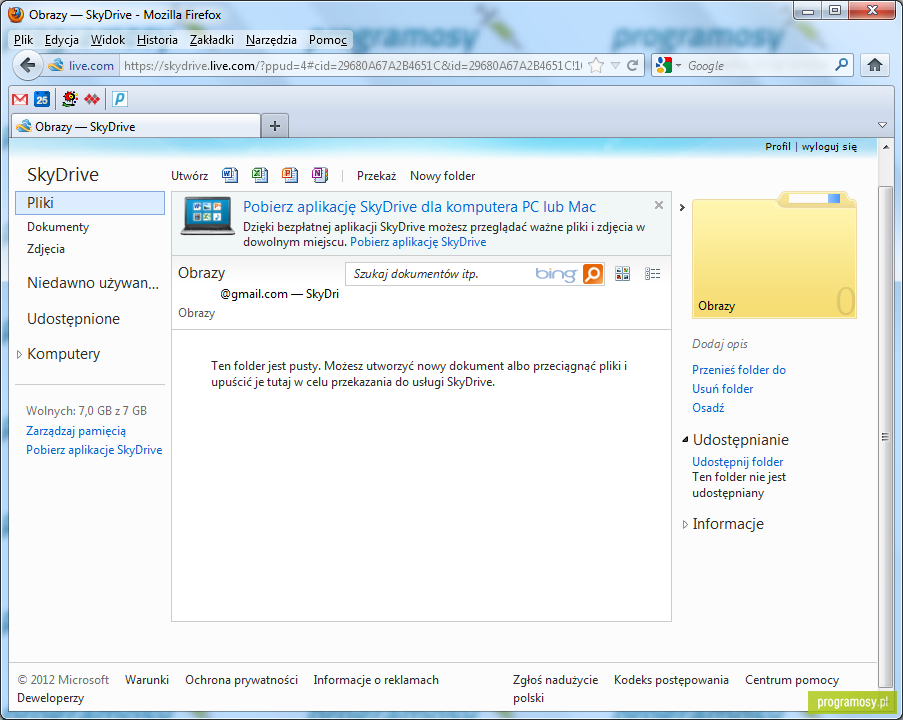The image size is (903, 720).
Task: Collapse the Udostępnianie section
Action: click(685, 439)
